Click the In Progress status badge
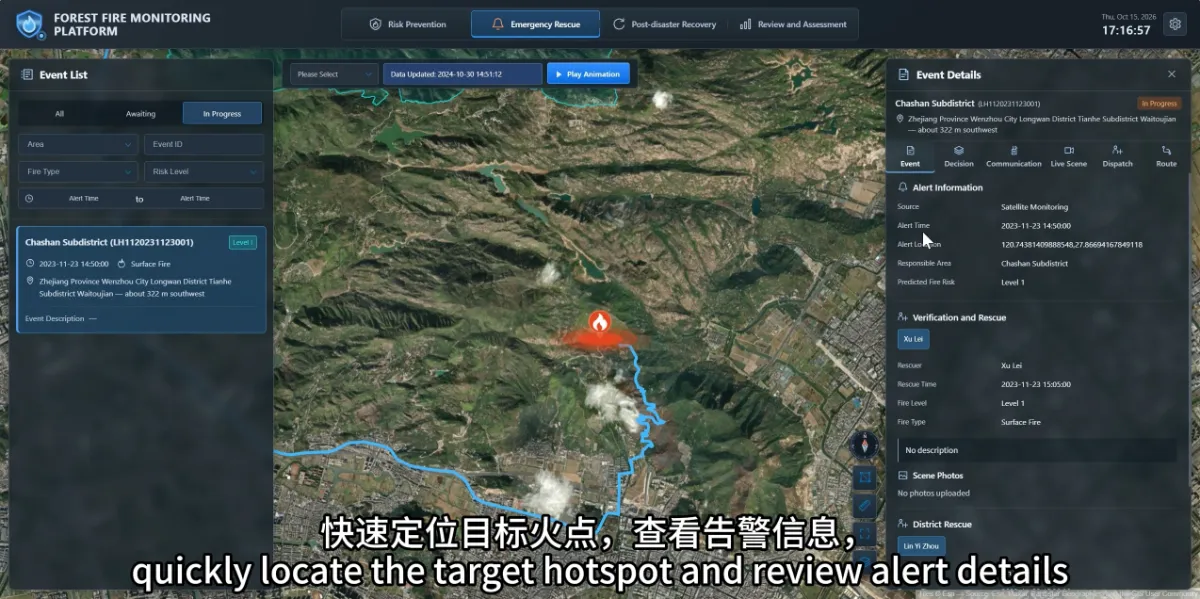This screenshot has width=1200, height=599. pyautogui.click(x=1158, y=103)
